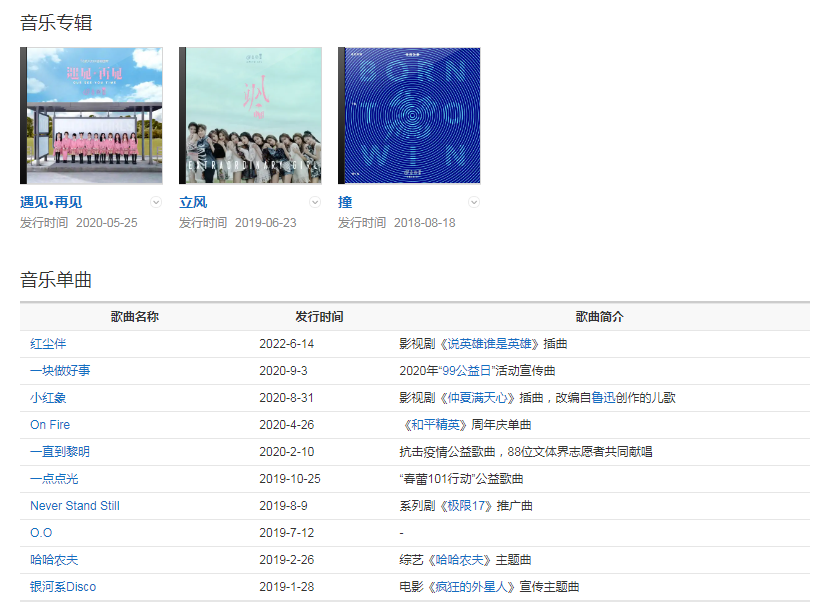Open the song 红尘伴
This screenshot has width=813, height=602.
[x=48, y=344]
